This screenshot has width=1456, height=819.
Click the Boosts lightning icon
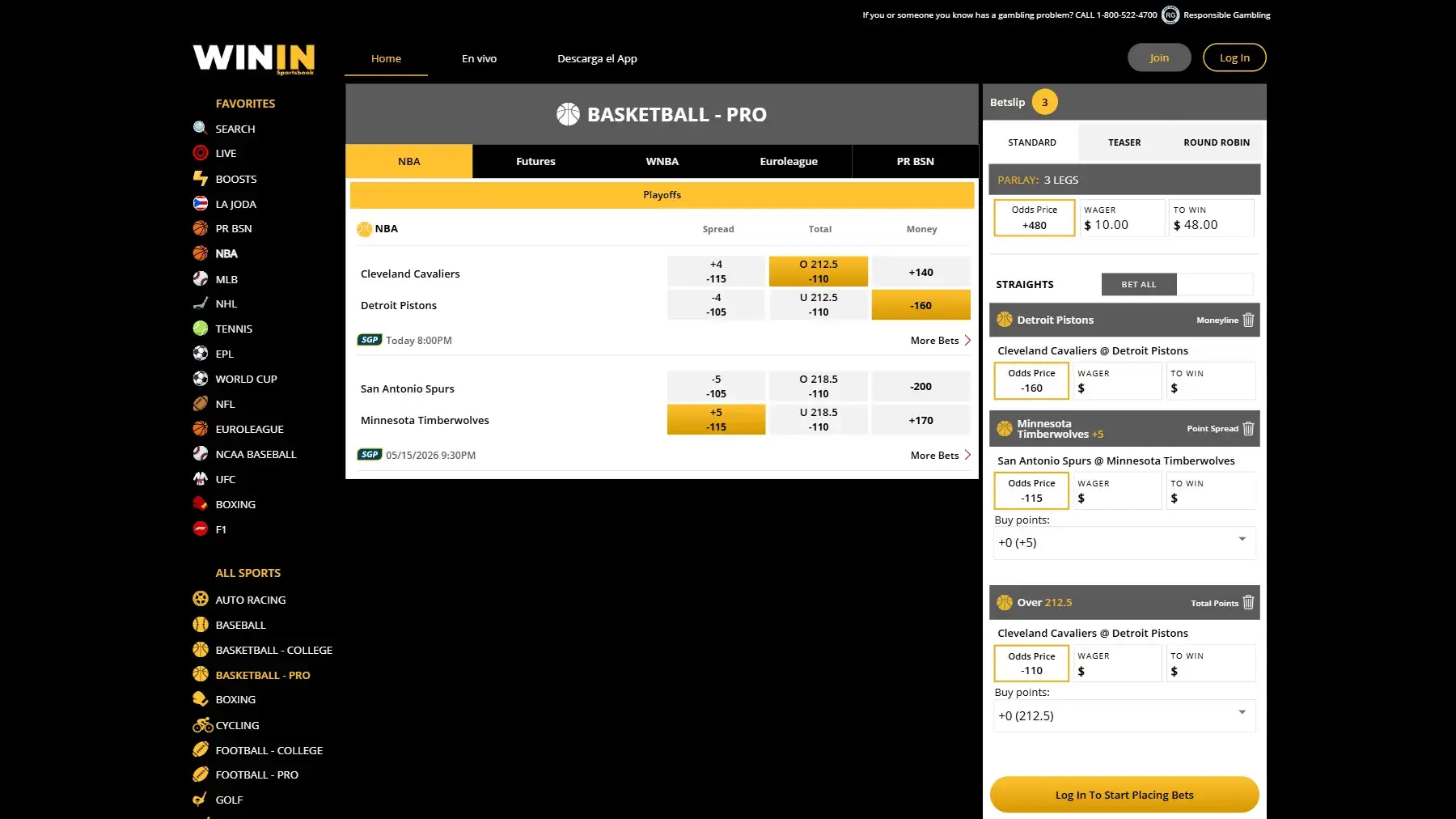(x=201, y=178)
